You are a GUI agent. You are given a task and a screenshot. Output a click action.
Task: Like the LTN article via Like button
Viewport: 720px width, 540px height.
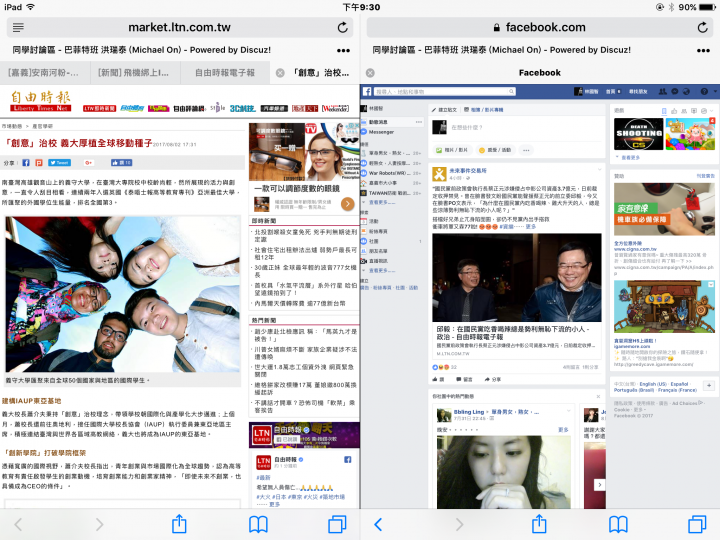(x=121, y=163)
